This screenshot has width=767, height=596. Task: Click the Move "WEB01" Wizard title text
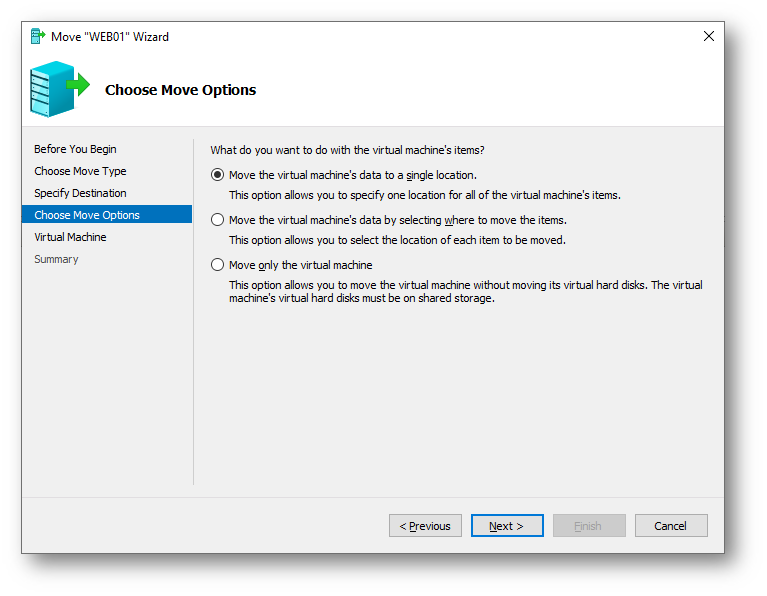coord(110,37)
